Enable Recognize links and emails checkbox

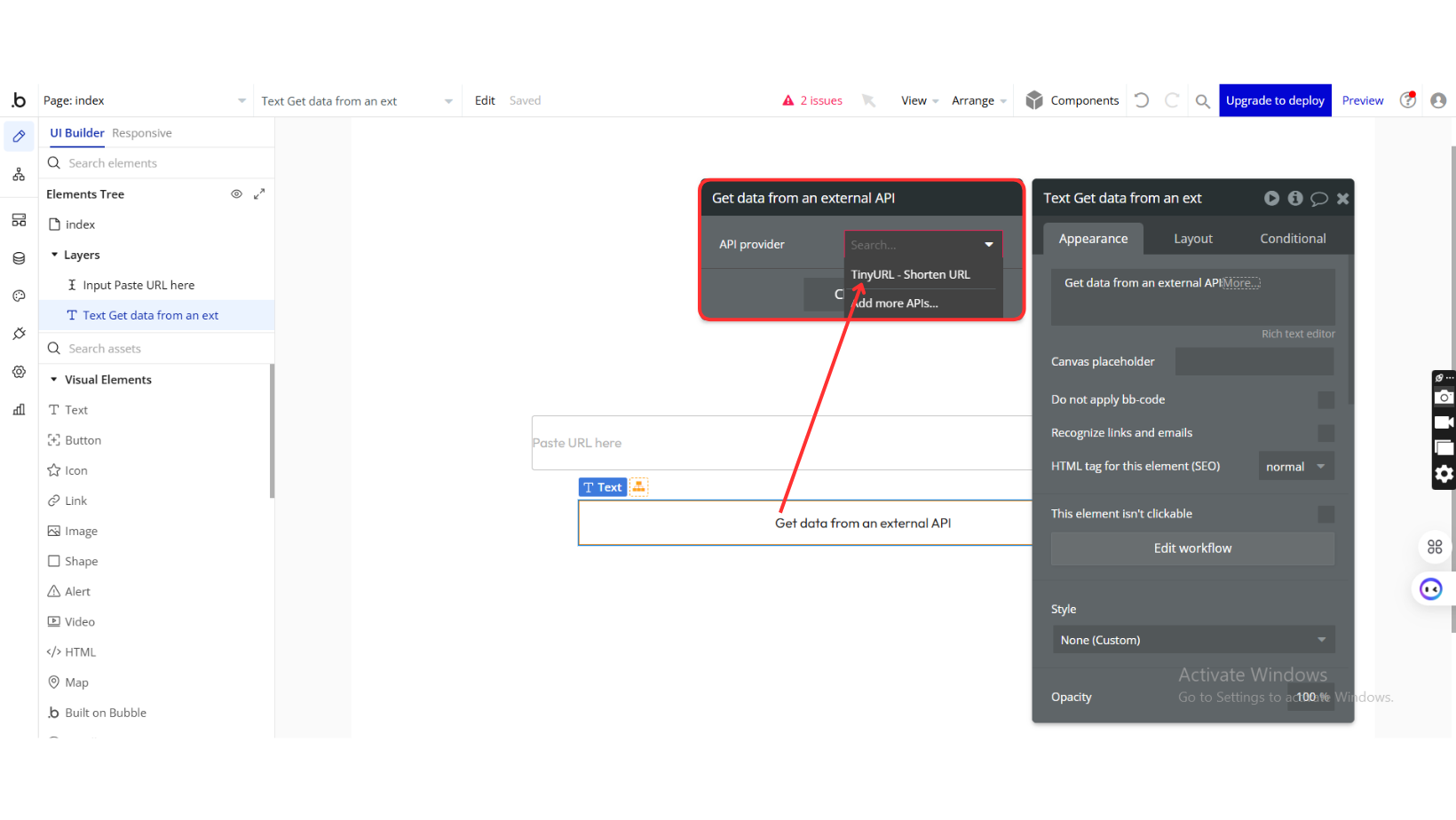coord(1326,433)
